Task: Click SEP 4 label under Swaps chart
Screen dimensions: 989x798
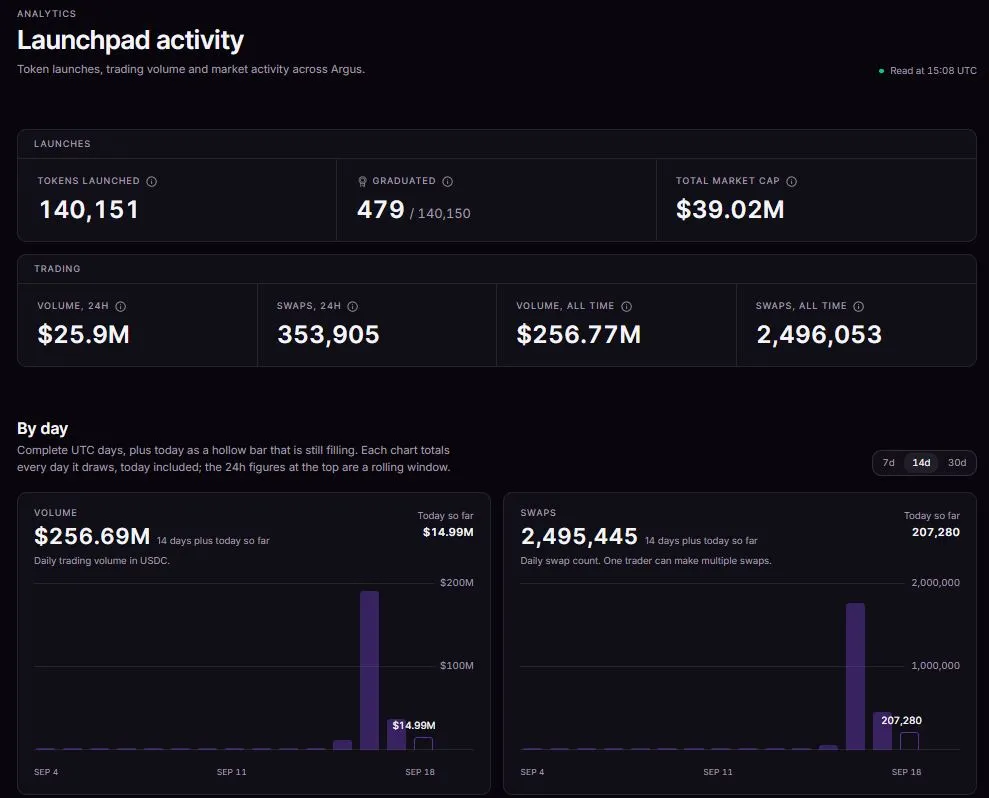Action: 532,772
